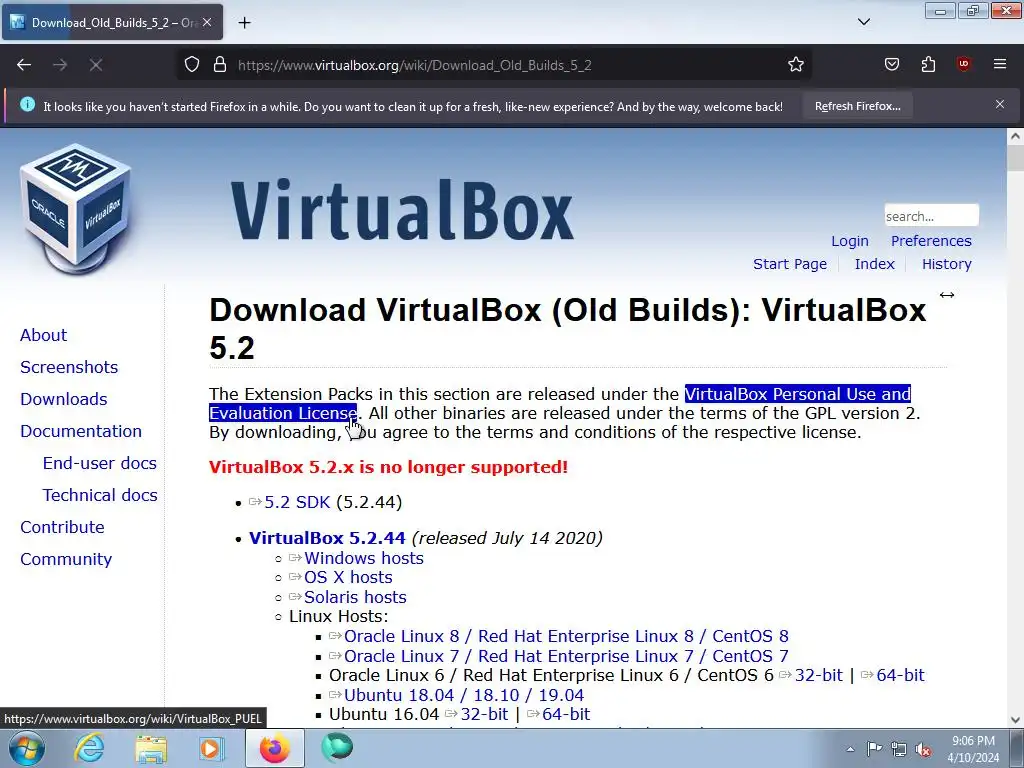
Task: Open the Preferences link
Action: tap(931, 241)
